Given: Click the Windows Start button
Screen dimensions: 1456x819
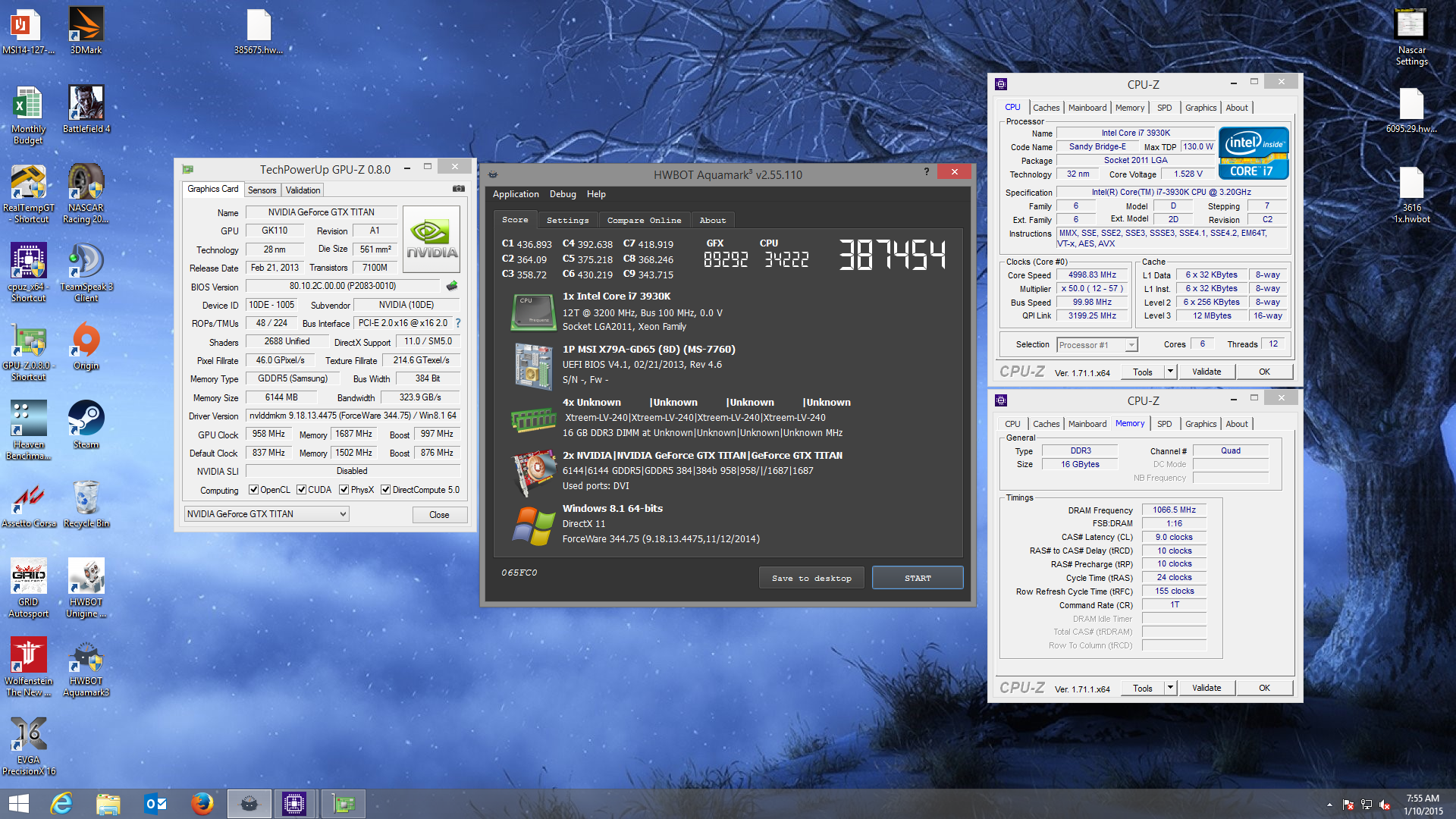Looking at the screenshot, I should [18, 804].
